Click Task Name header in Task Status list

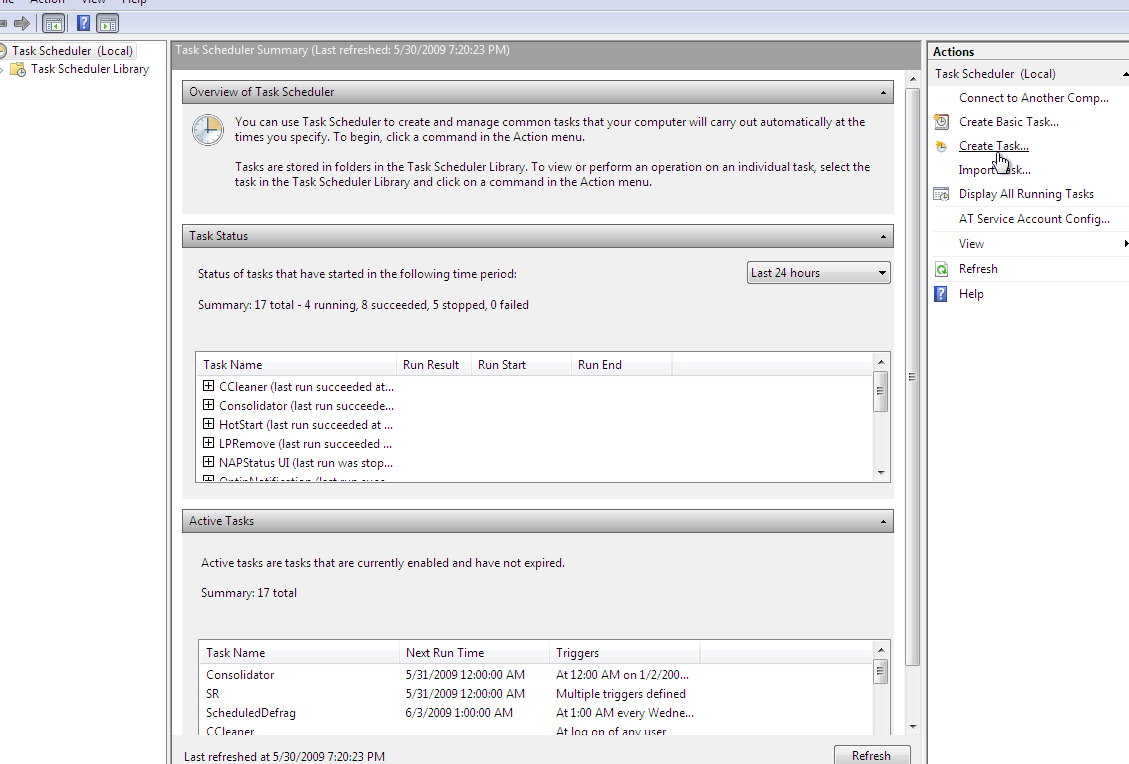tap(297, 364)
